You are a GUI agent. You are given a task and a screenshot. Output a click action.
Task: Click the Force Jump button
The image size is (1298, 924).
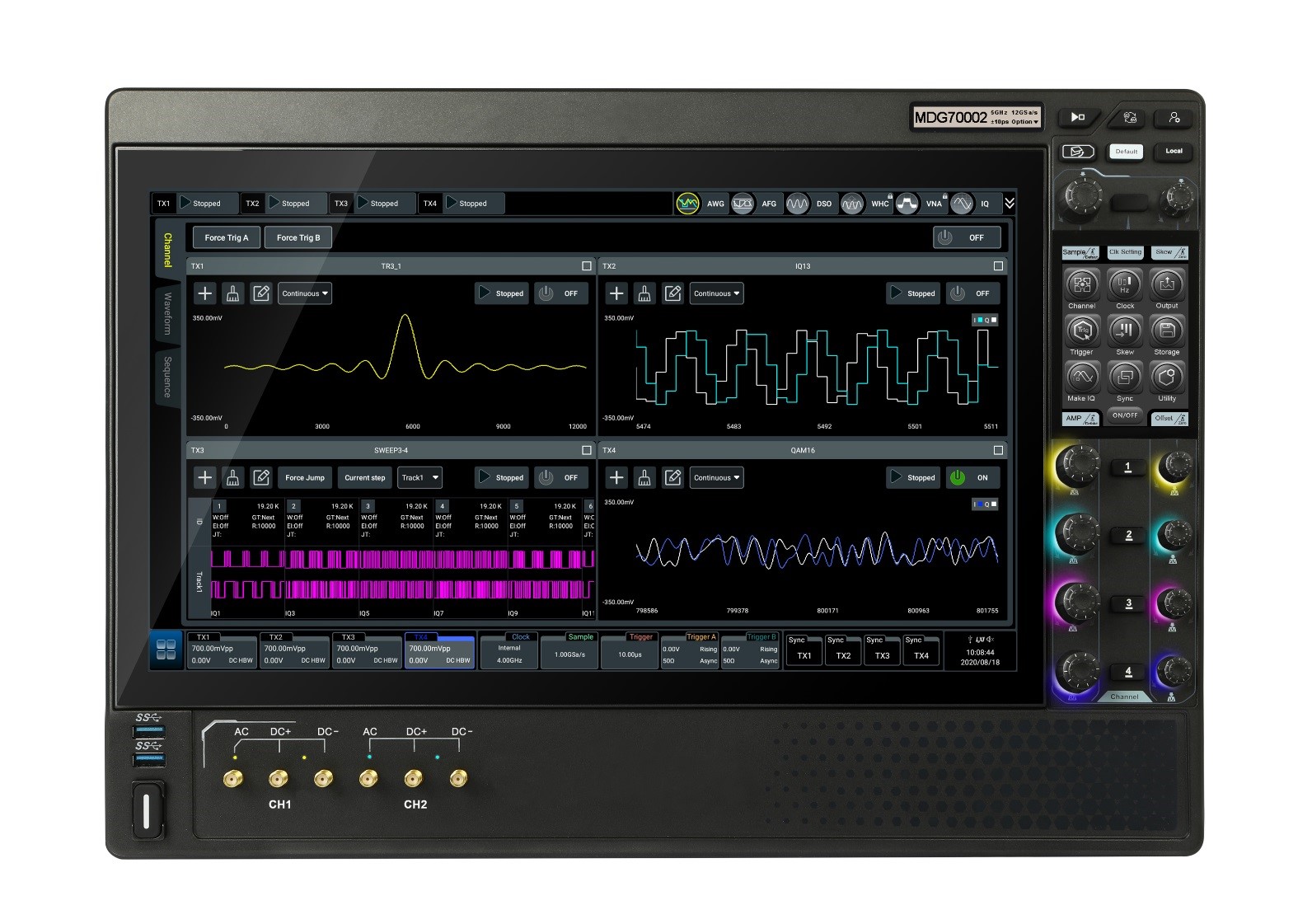304,477
